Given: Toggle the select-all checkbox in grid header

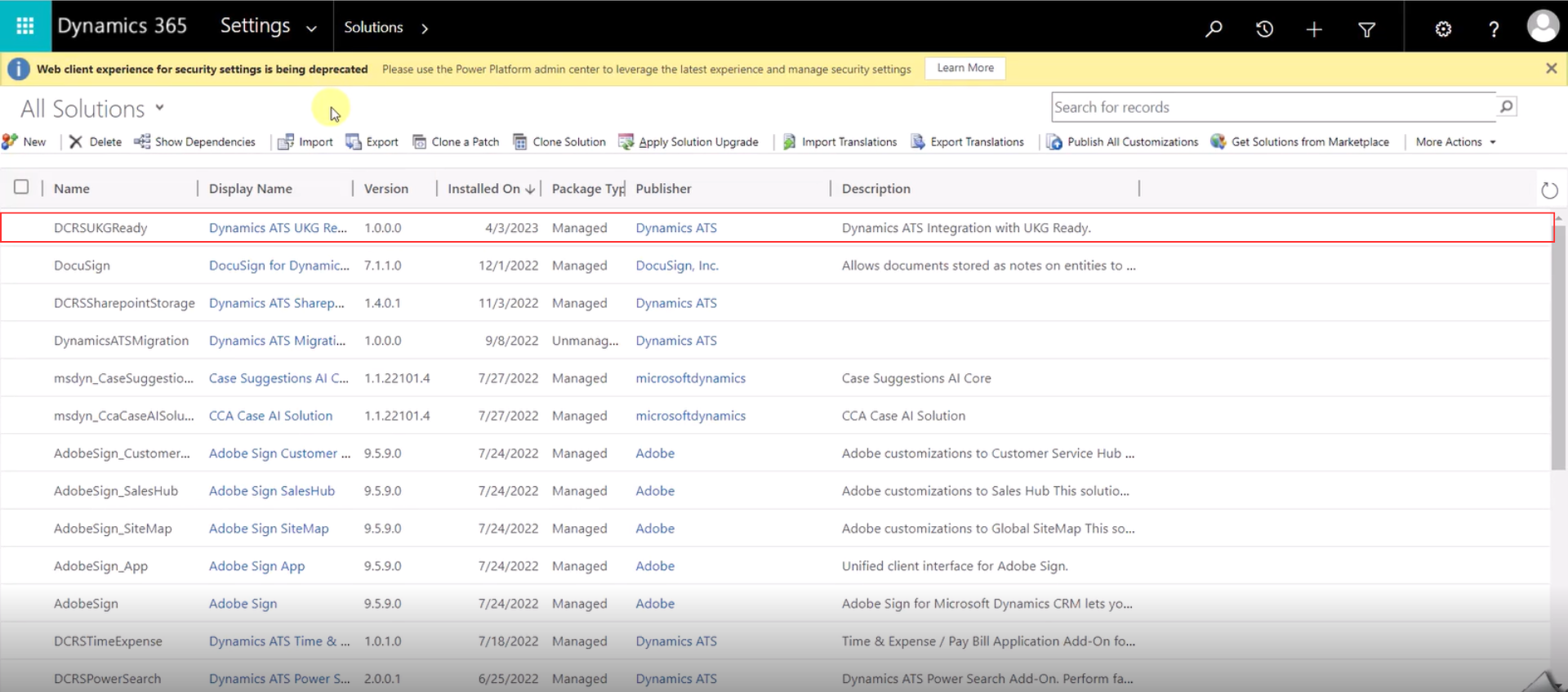Looking at the screenshot, I should point(21,187).
